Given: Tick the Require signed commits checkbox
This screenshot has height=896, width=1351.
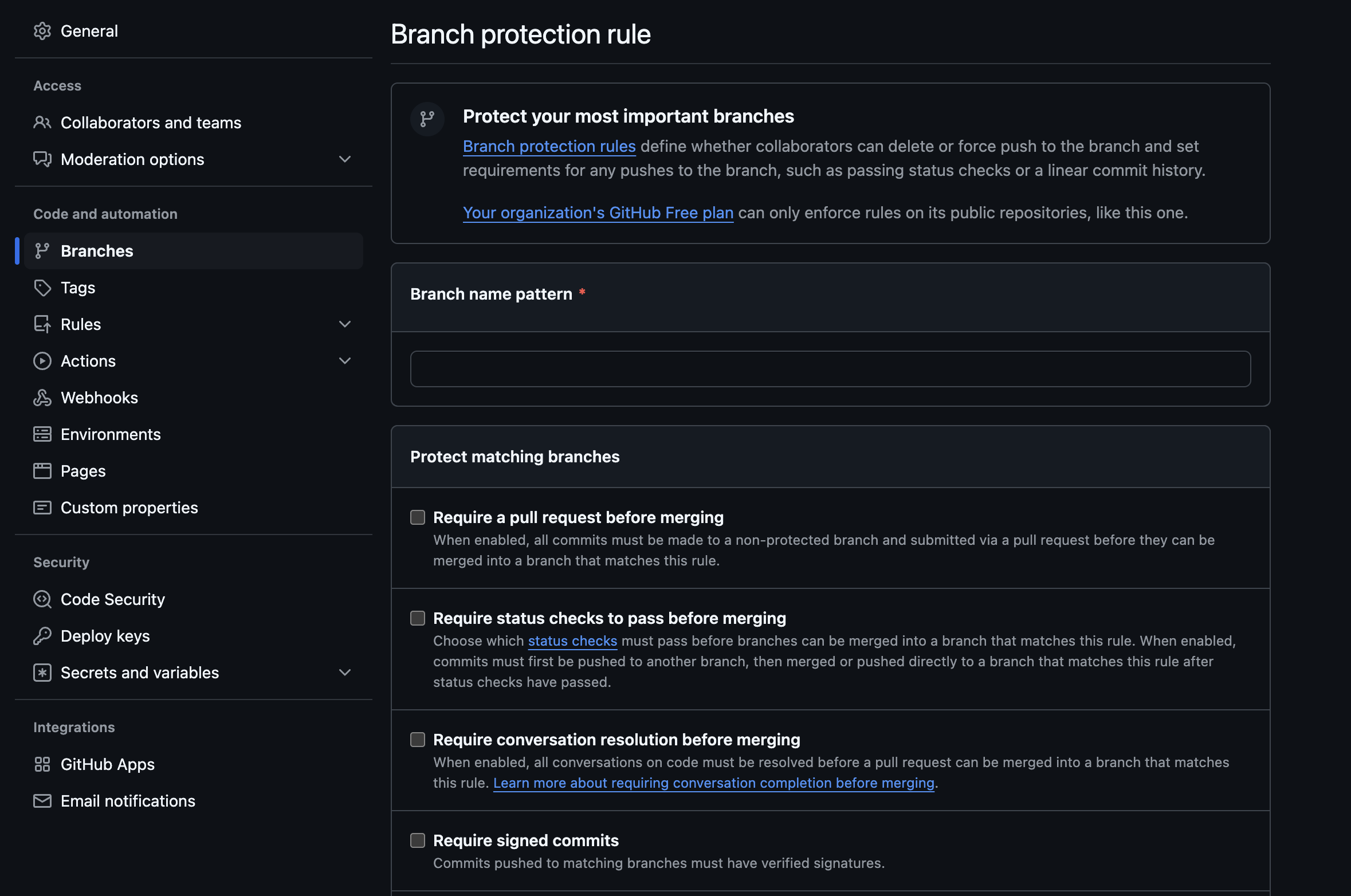Looking at the screenshot, I should [x=418, y=840].
